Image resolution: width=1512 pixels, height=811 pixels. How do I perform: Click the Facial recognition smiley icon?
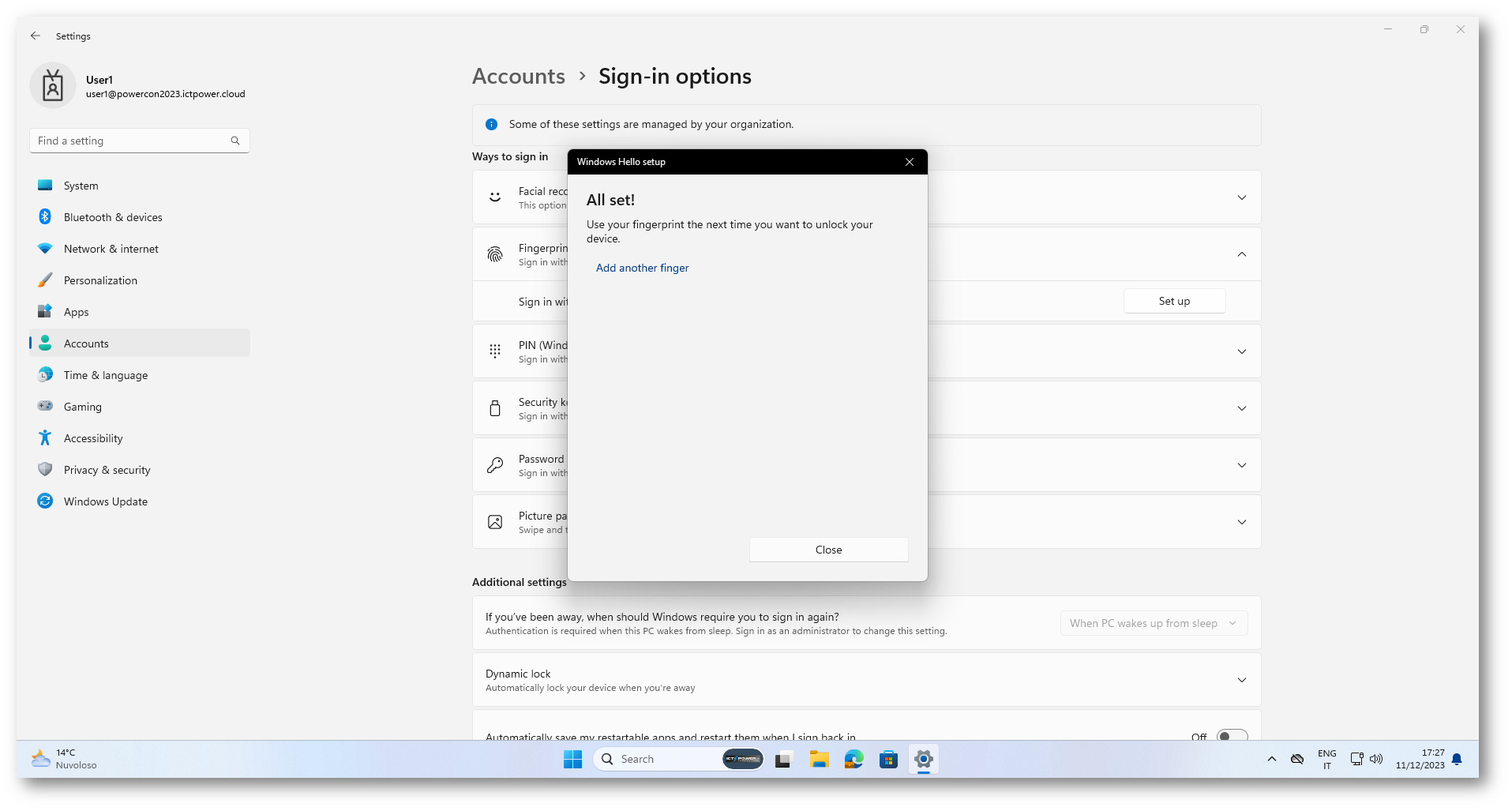pos(495,197)
